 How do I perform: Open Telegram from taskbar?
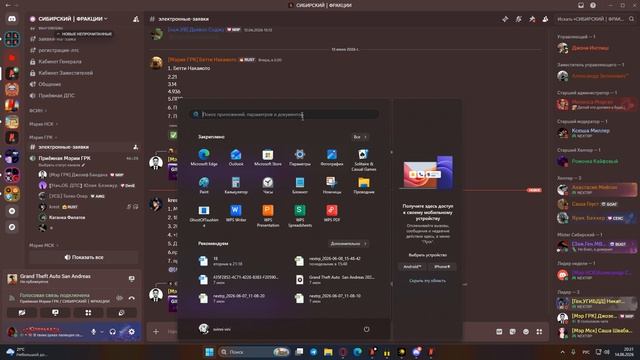coord(313,352)
